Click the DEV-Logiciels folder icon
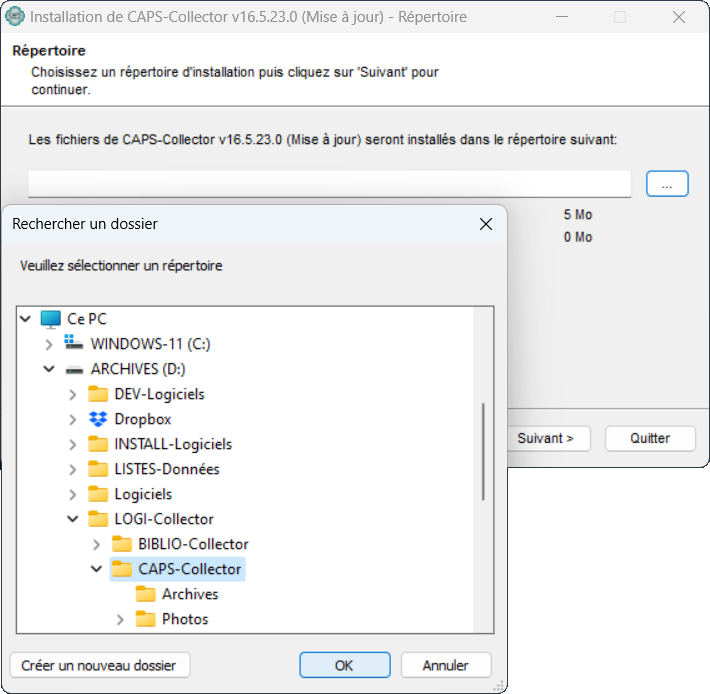This screenshot has width=710, height=694. pos(98,394)
